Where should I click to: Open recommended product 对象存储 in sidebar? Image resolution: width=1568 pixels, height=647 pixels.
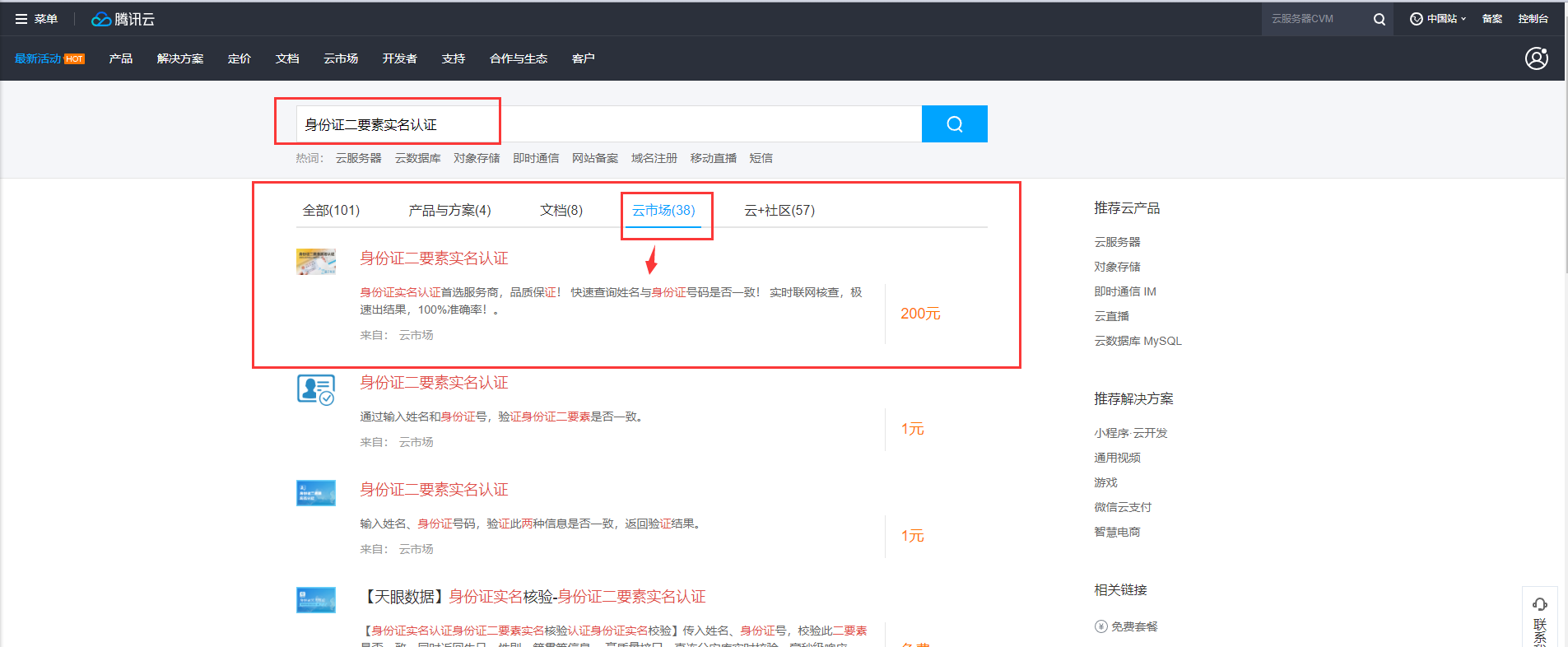pos(1117,267)
